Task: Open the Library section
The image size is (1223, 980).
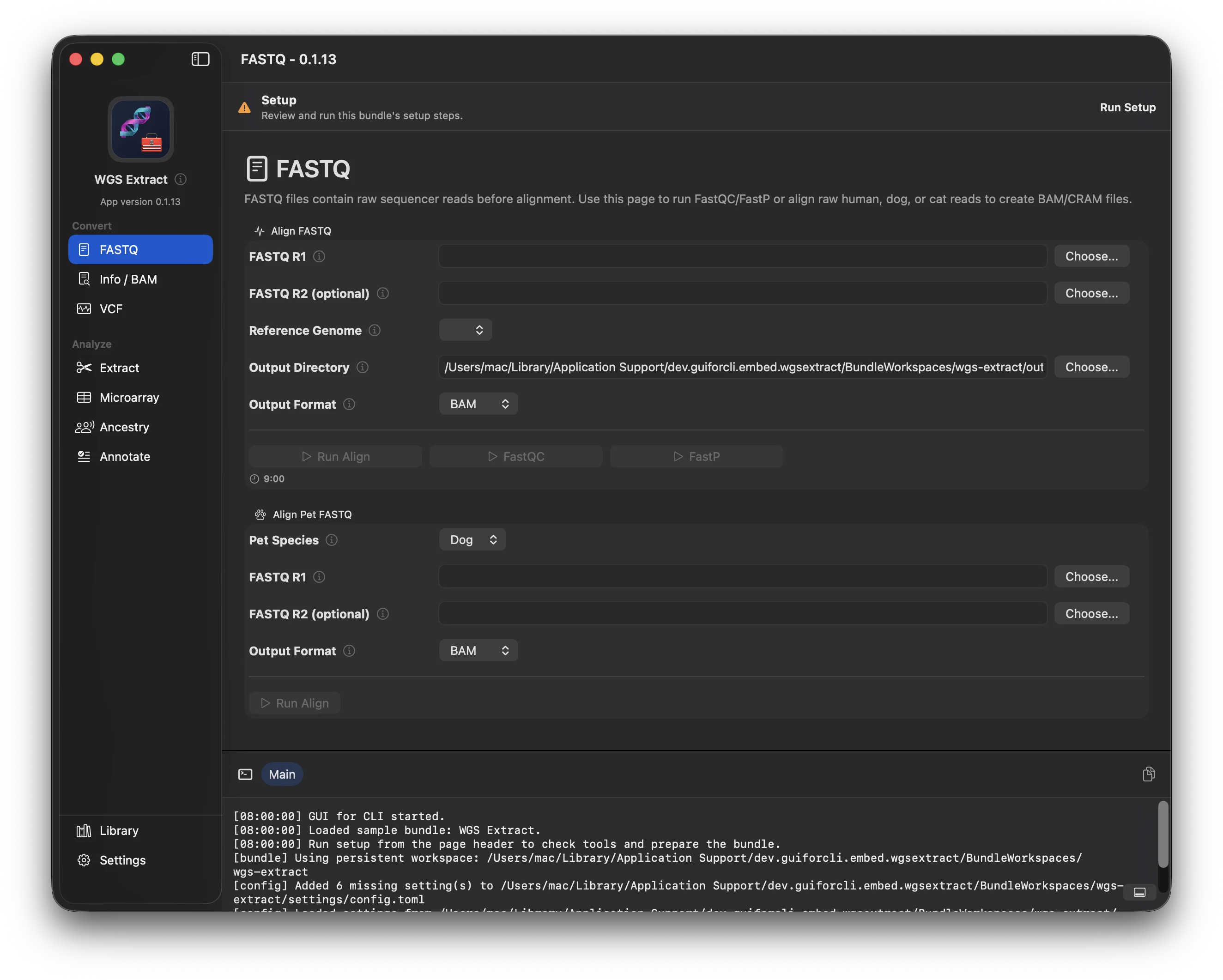Action: pyautogui.click(x=141, y=830)
